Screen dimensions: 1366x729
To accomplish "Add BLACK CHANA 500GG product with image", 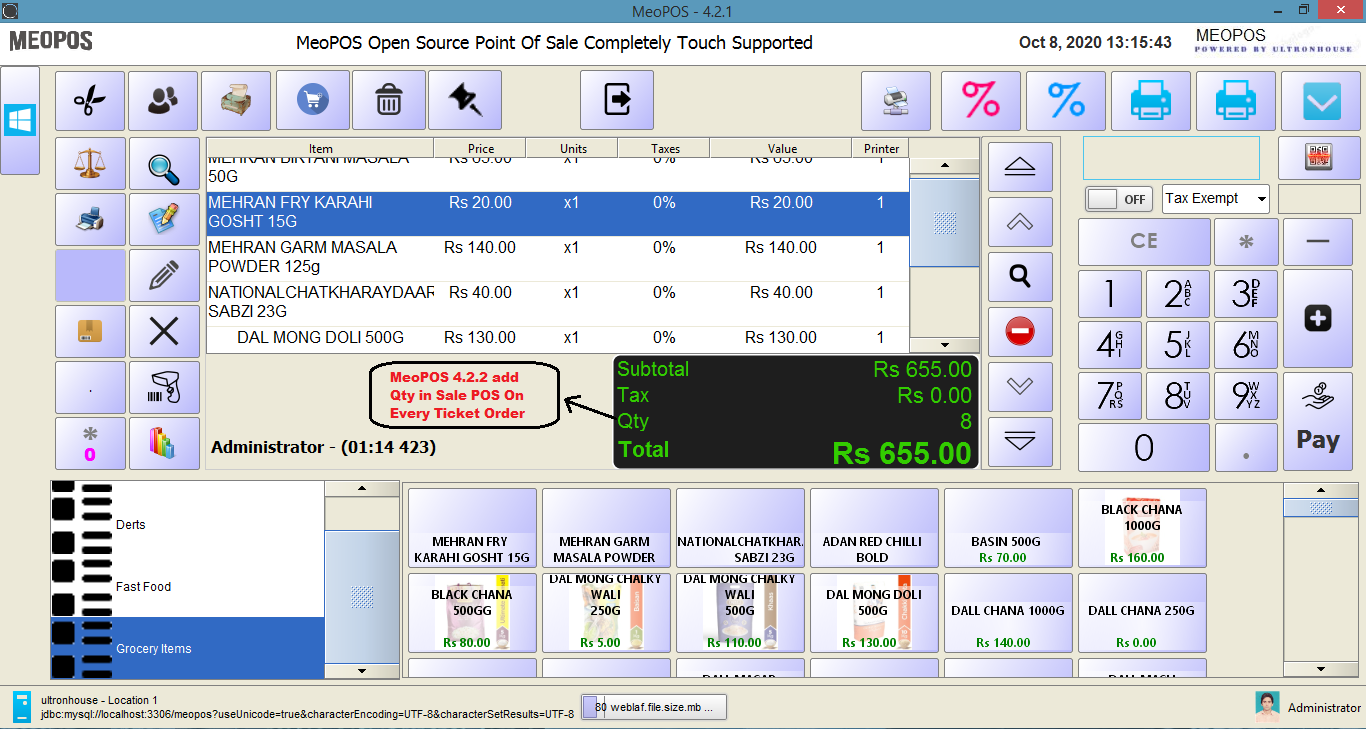I will point(471,612).
